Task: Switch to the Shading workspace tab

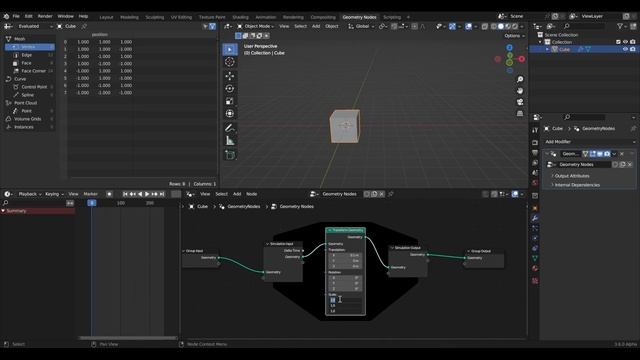Action: 240,17
